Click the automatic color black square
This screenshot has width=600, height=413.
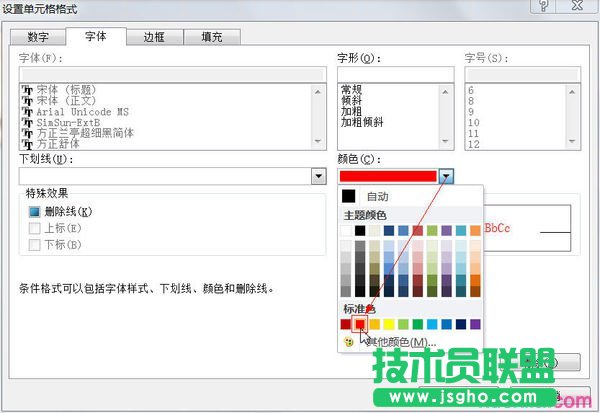point(348,196)
